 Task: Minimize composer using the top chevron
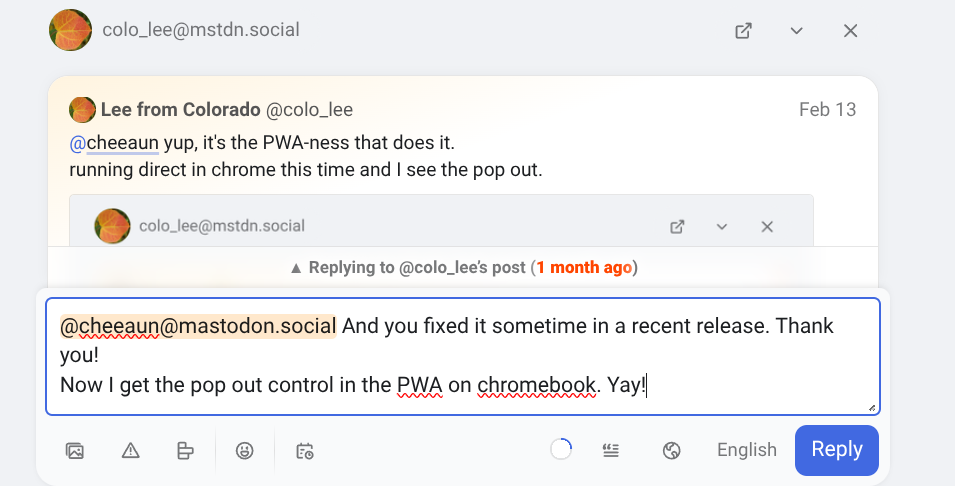[797, 30]
